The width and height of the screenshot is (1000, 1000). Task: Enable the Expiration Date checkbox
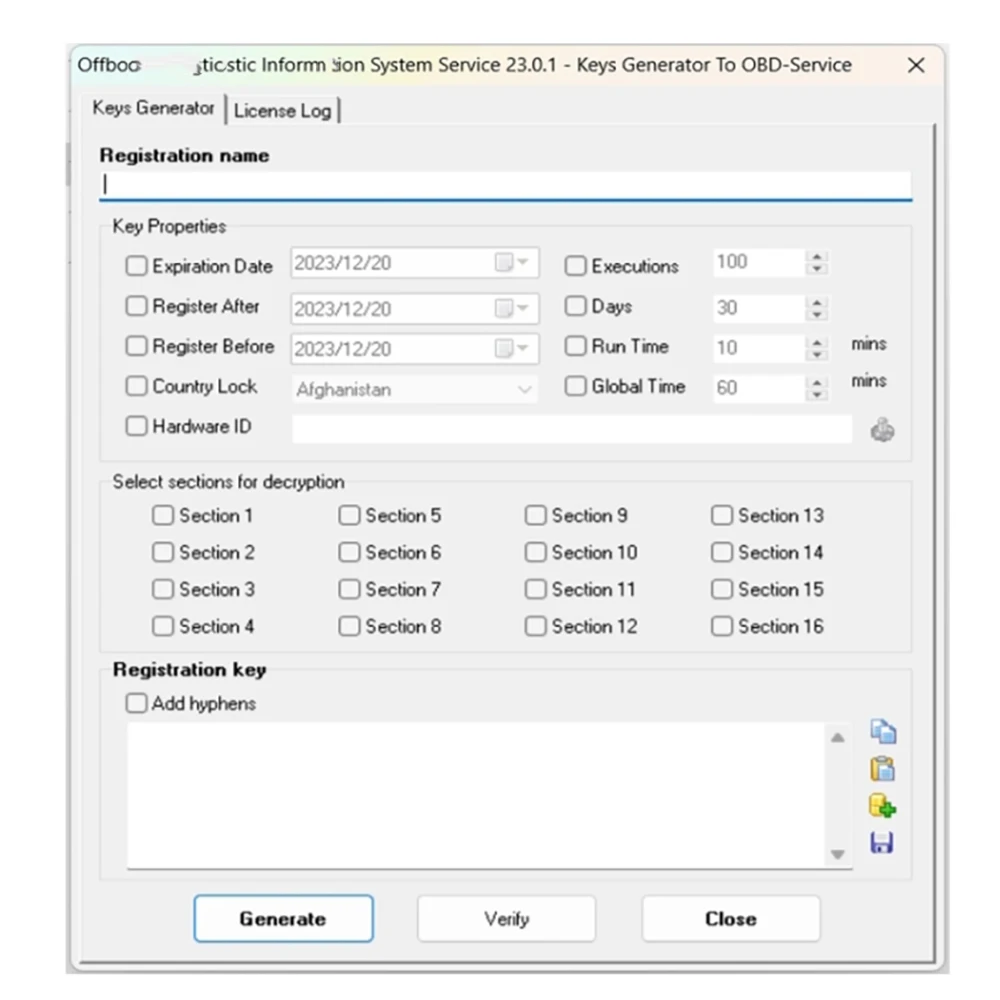(136, 265)
